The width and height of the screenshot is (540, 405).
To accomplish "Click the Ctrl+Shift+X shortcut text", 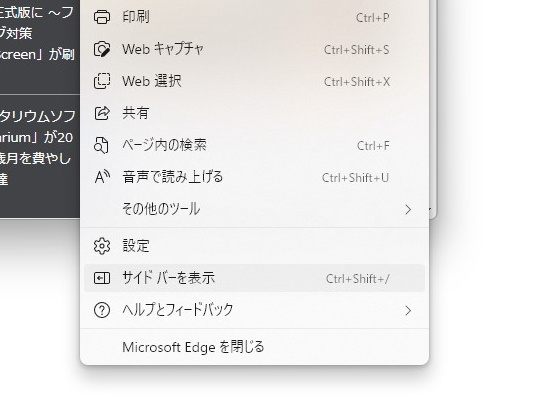I will click(357, 82).
